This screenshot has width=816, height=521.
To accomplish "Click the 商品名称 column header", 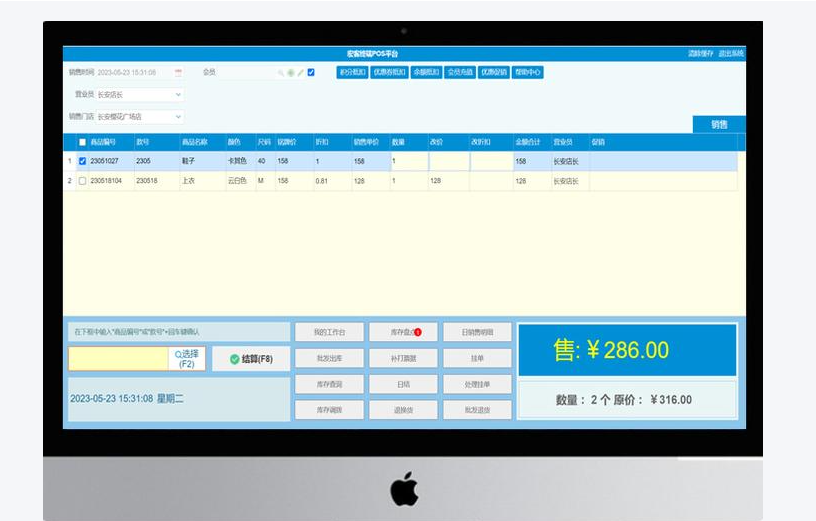I will 195,142.
